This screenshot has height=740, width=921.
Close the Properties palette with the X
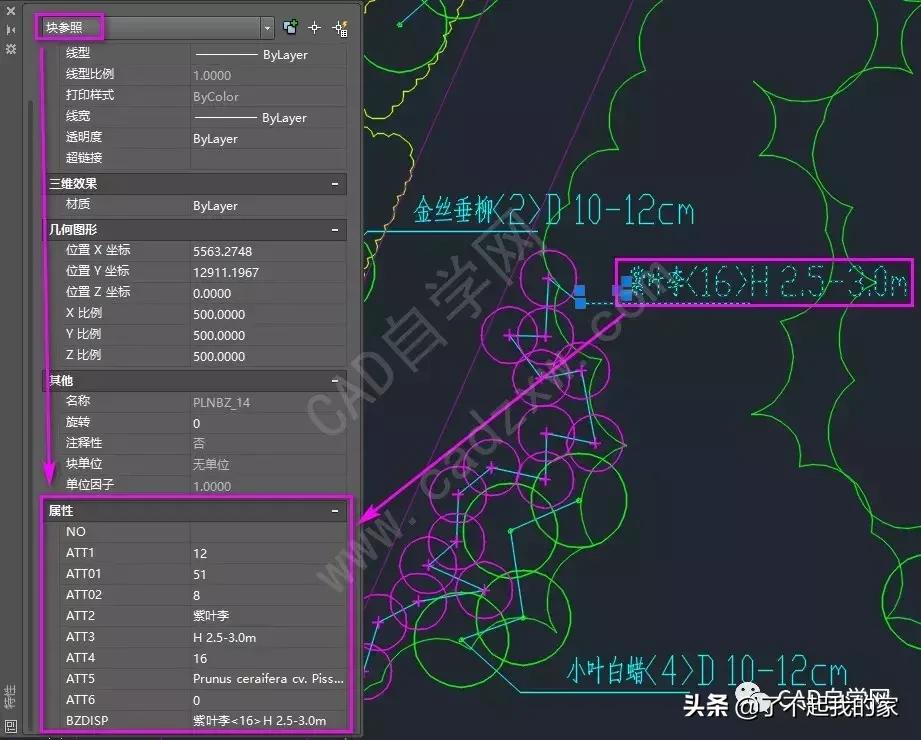click(x=11, y=10)
